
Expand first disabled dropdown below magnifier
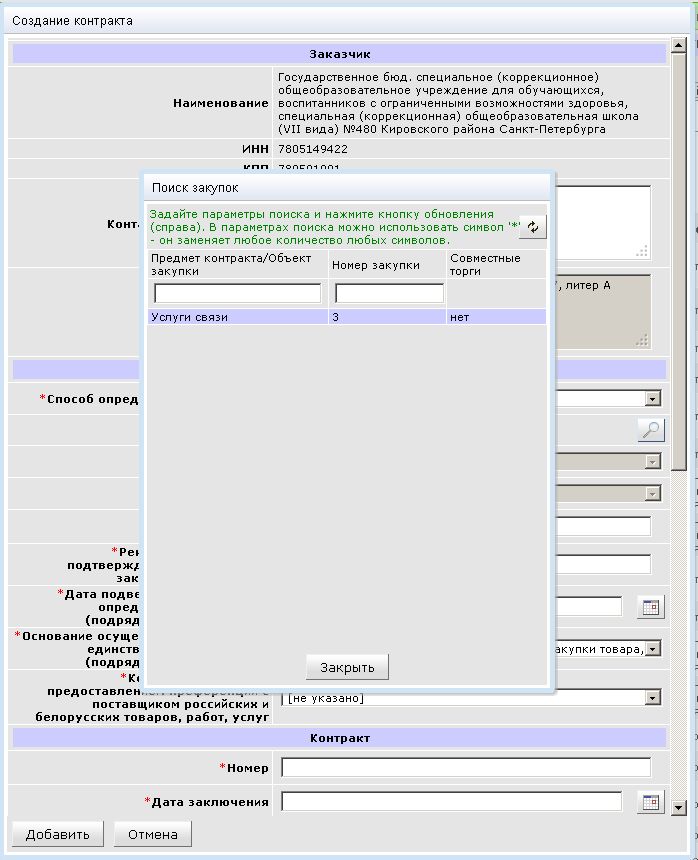click(652, 462)
